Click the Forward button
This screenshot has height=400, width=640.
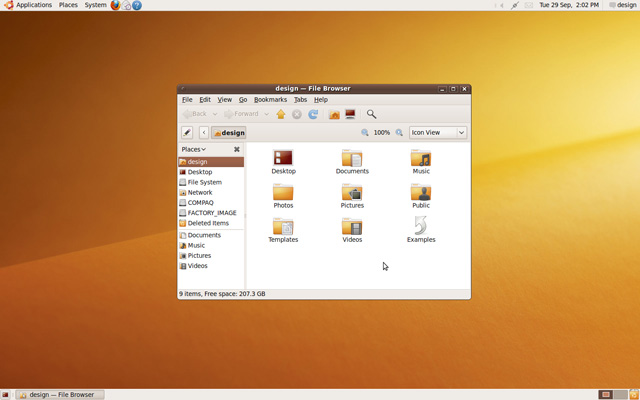(x=241, y=114)
